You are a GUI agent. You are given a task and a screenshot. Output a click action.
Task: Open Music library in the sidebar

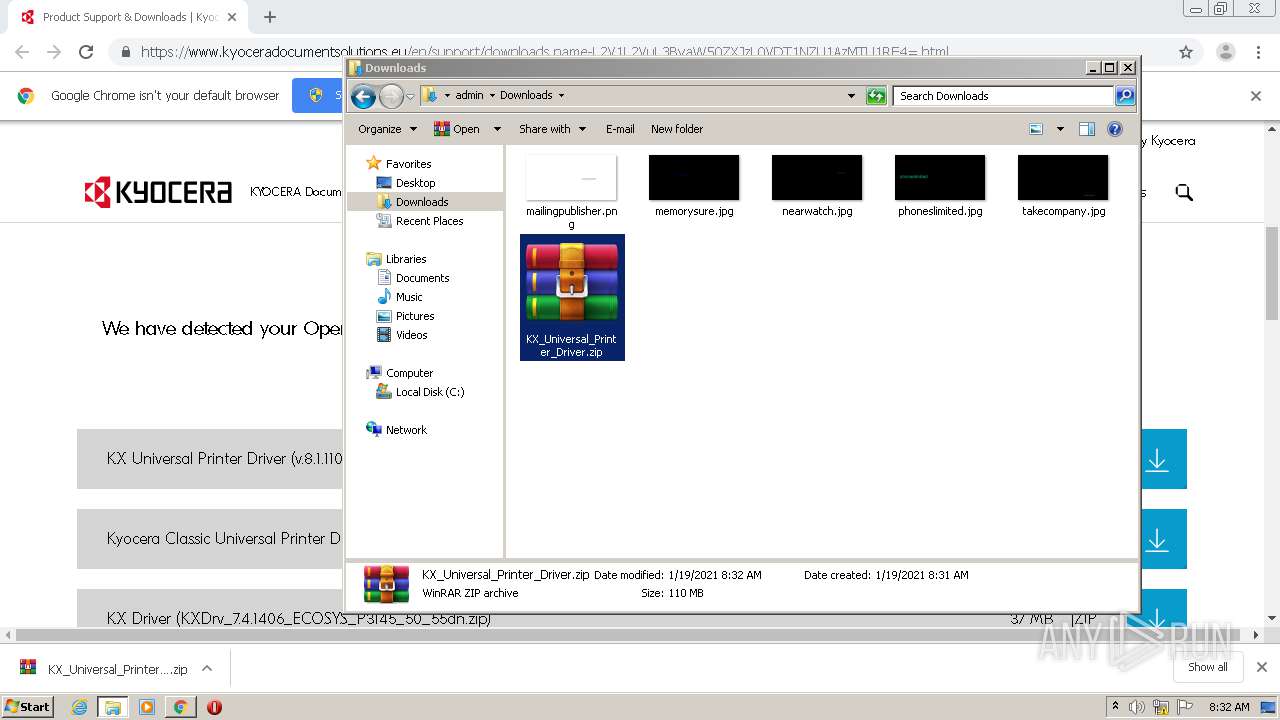[x=409, y=297]
